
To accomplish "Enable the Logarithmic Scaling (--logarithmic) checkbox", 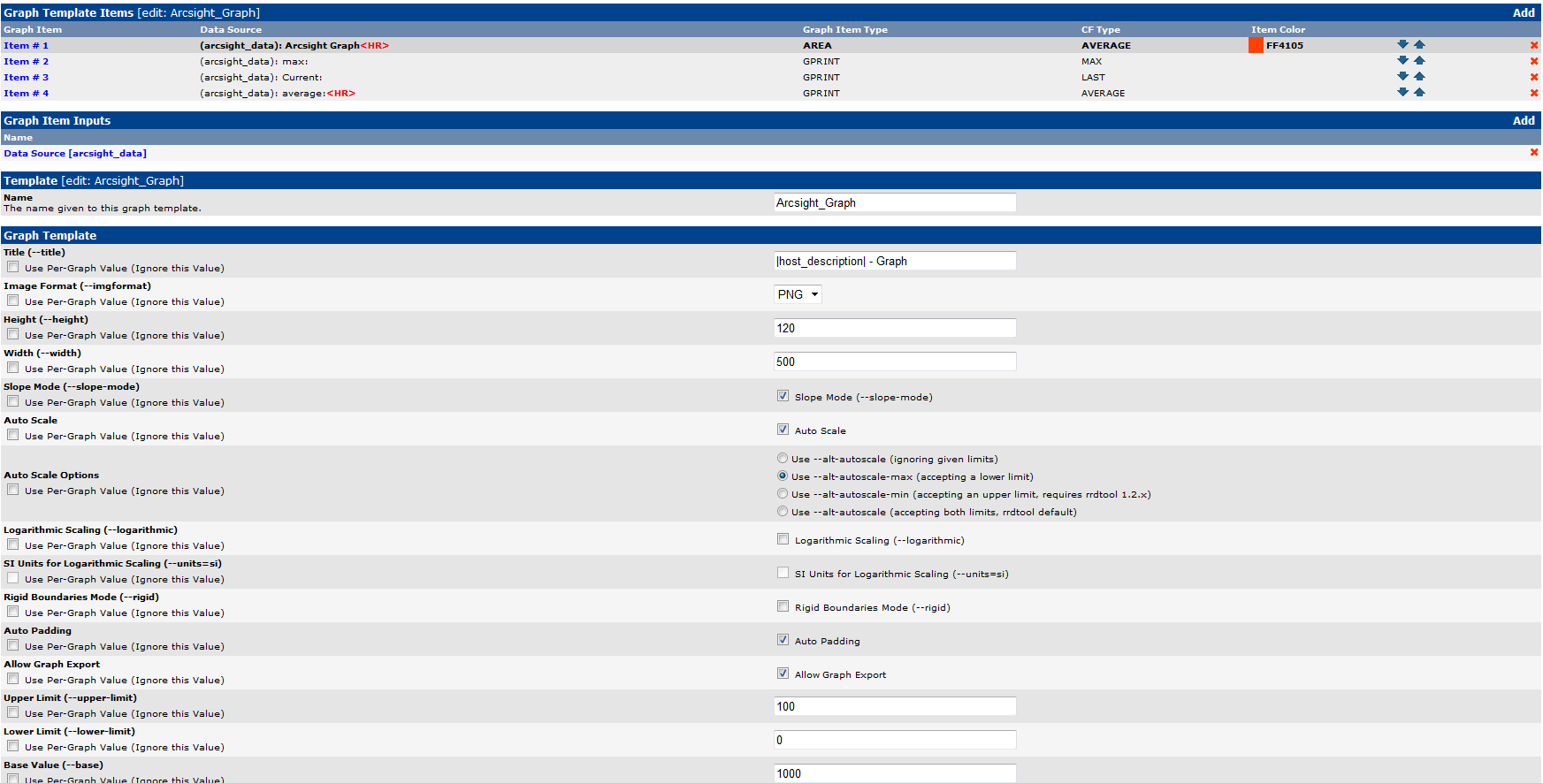I will (x=783, y=539).
